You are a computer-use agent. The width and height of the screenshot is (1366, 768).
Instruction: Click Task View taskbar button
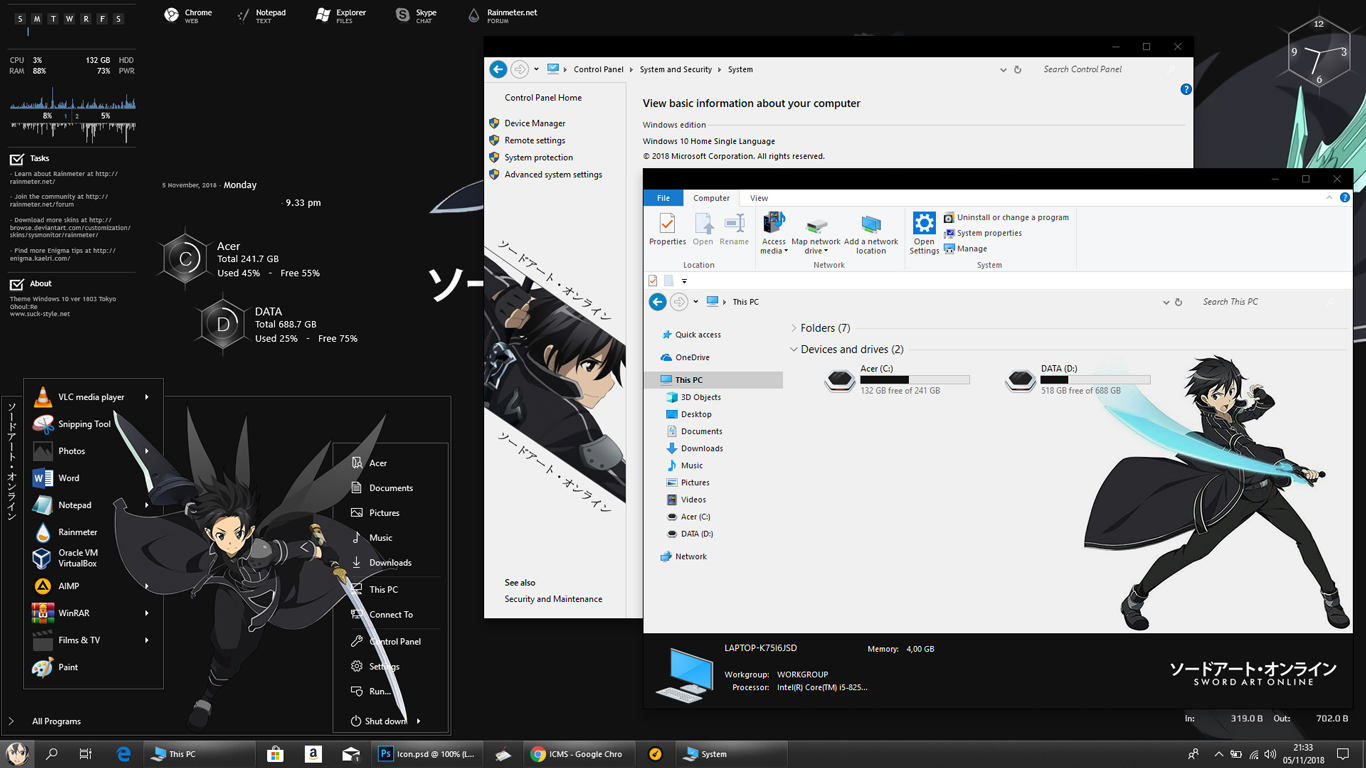[x=86, y=754]
